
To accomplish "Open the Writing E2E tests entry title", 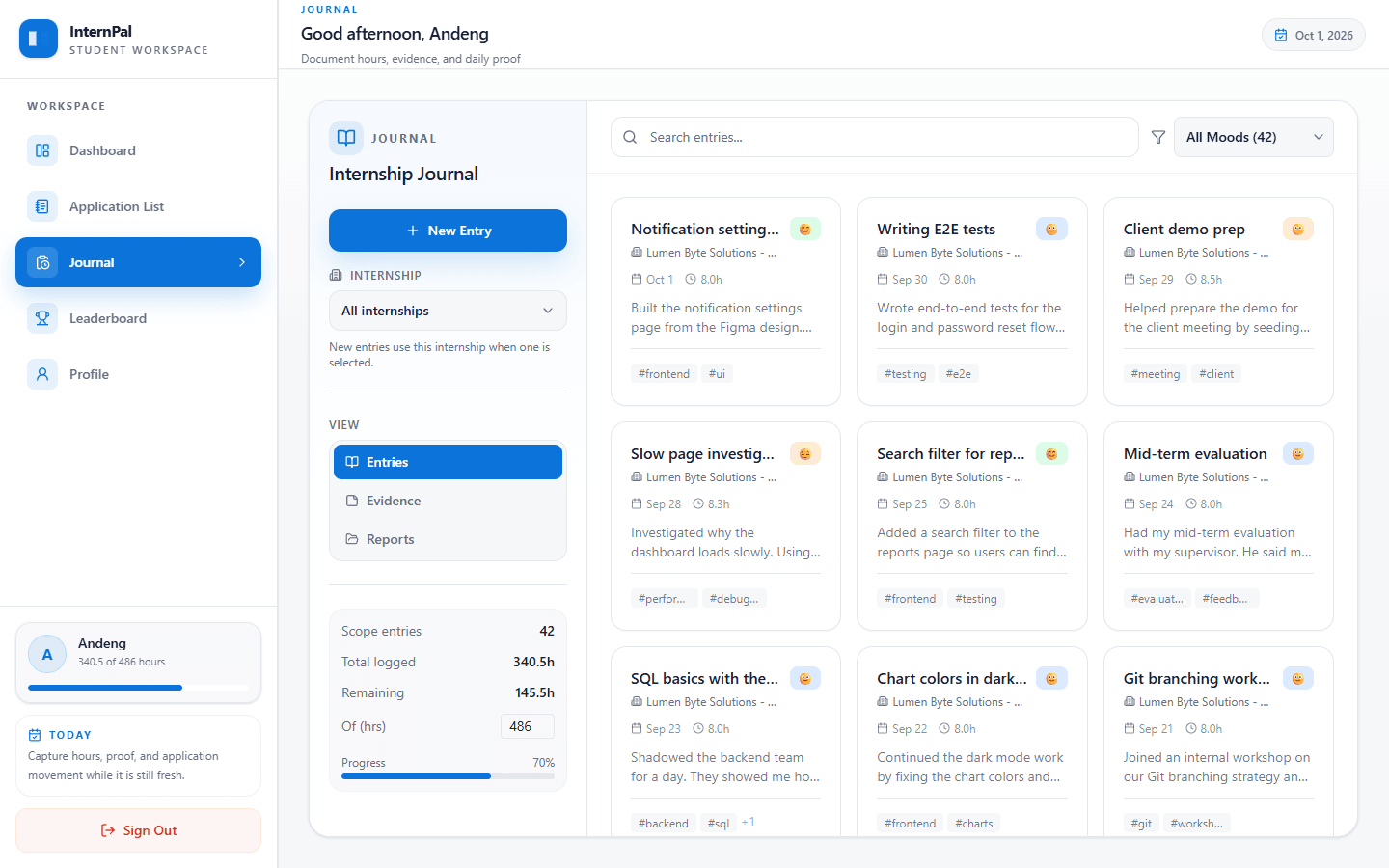I will click(x=936, y=229).
